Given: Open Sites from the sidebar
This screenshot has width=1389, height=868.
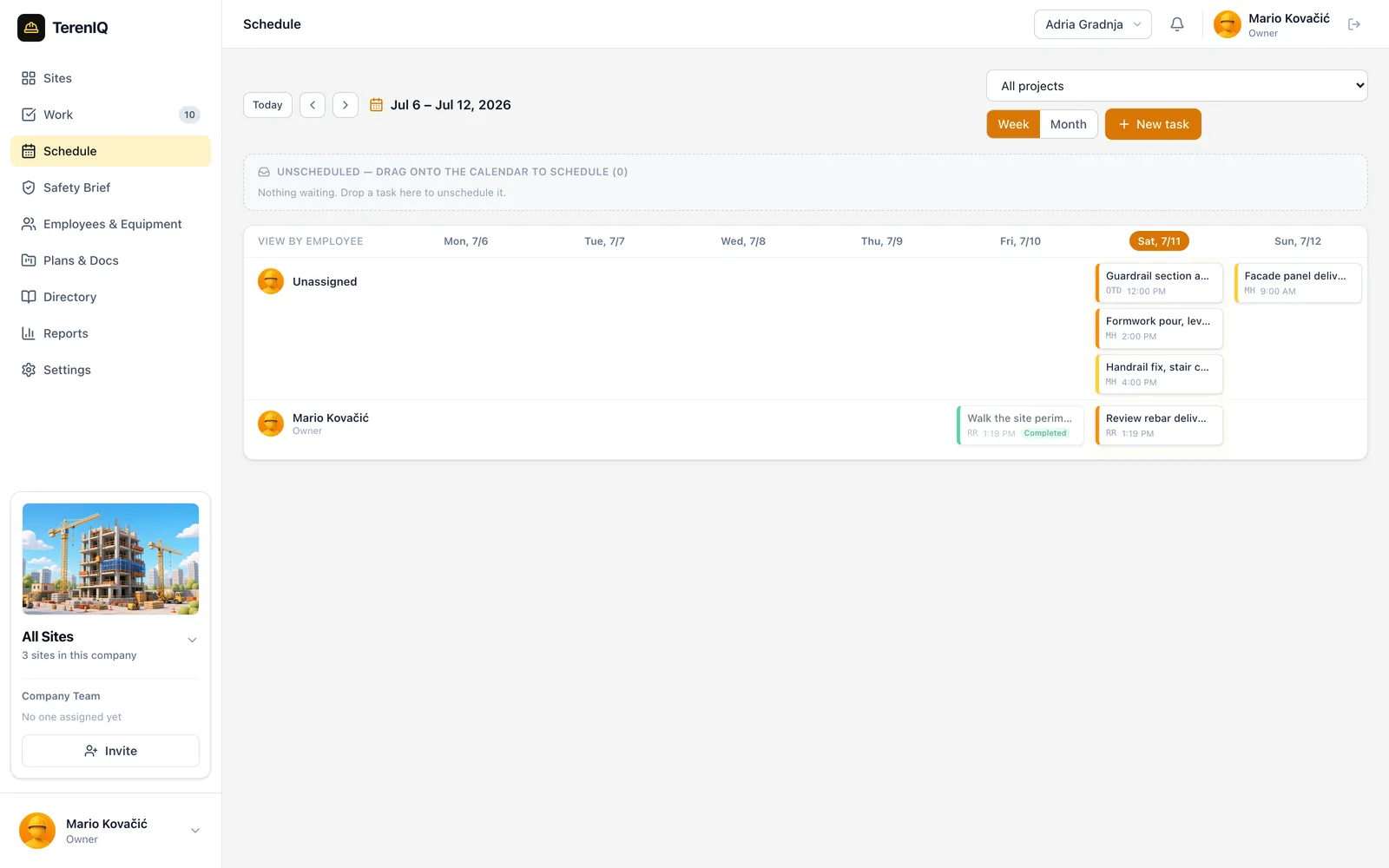Looking at the screenshot, I should click(110, 78).
